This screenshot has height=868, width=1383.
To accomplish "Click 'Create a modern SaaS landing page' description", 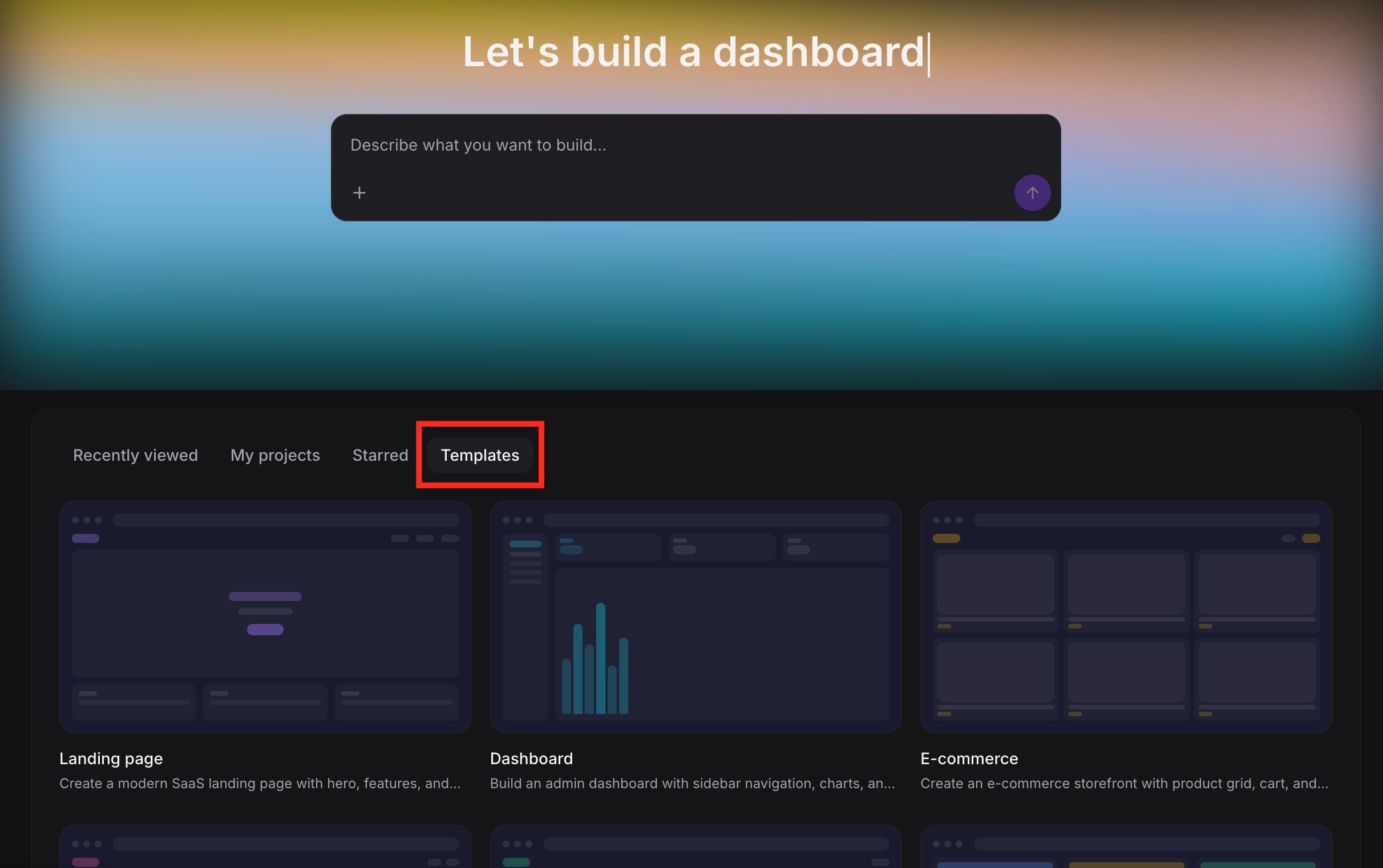I will pyautogui.click(x=260, y=784).
